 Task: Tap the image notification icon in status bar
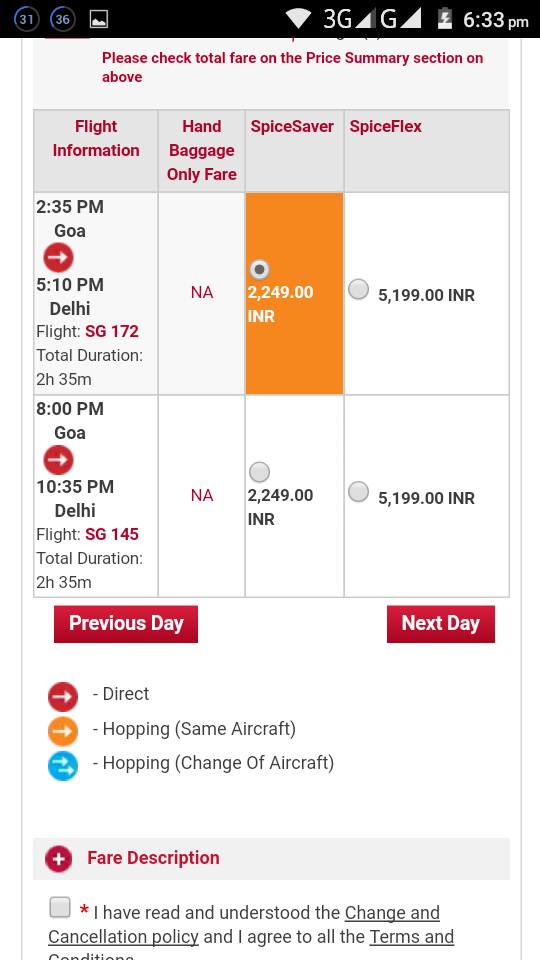(x=99, y=19)
